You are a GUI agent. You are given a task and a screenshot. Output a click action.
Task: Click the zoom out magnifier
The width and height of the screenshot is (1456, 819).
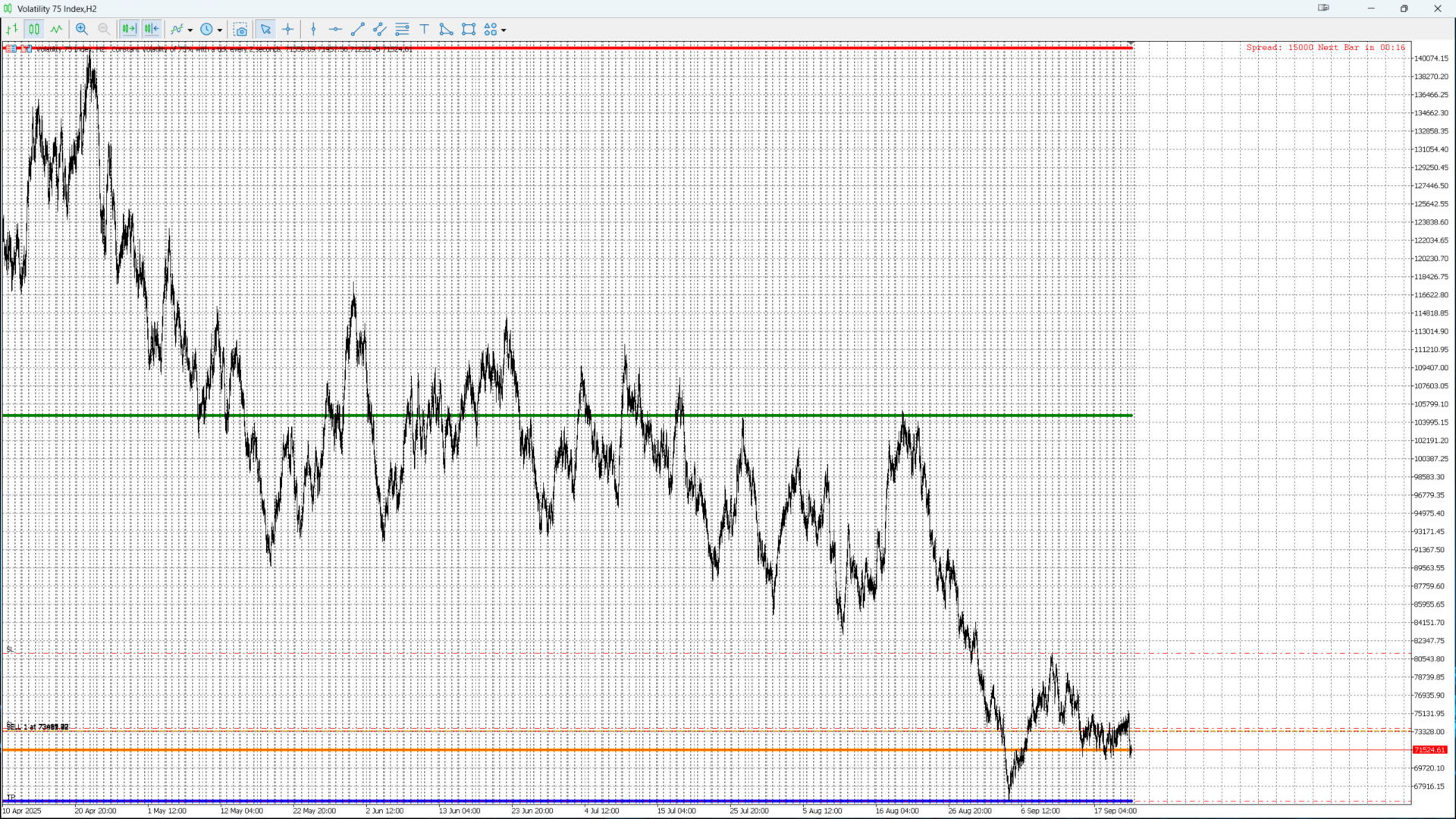(104, 29)
